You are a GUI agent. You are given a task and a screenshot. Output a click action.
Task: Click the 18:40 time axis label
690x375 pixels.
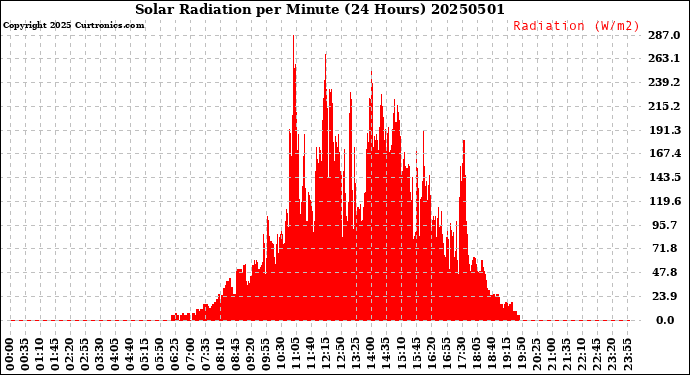click(x=491, y=355)
